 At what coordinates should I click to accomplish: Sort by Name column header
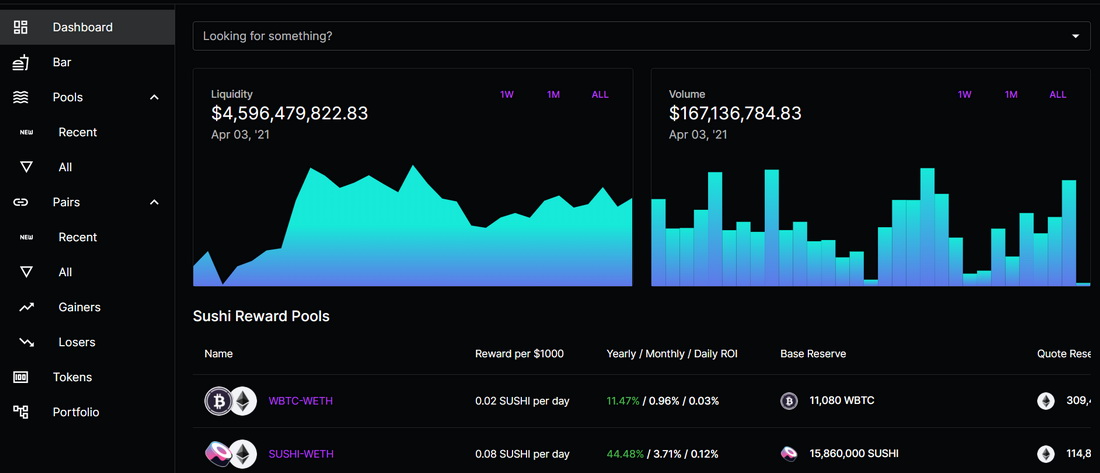pyautogui.click(x=218, y=354)
